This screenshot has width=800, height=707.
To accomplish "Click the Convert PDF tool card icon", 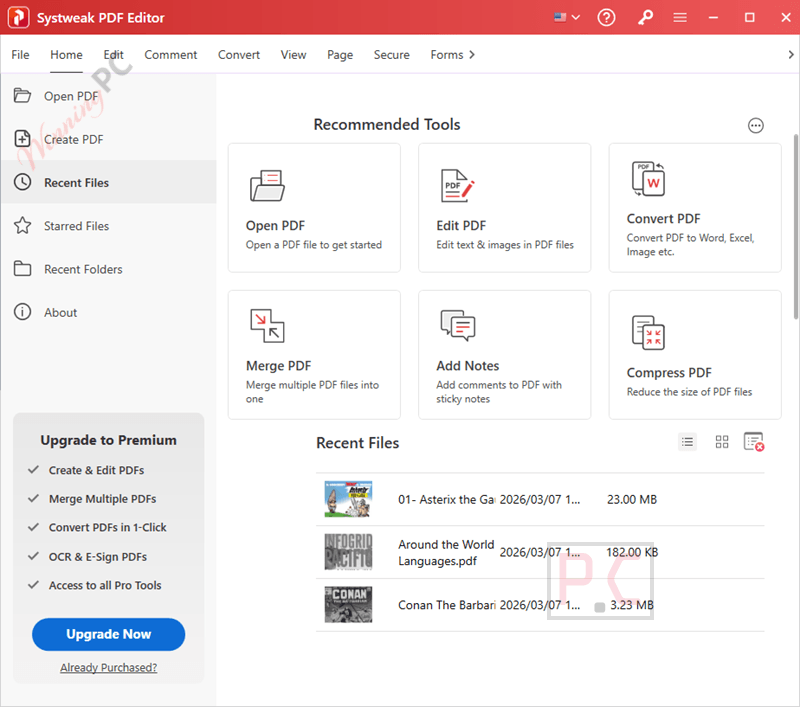I will [x=648, y=179].
